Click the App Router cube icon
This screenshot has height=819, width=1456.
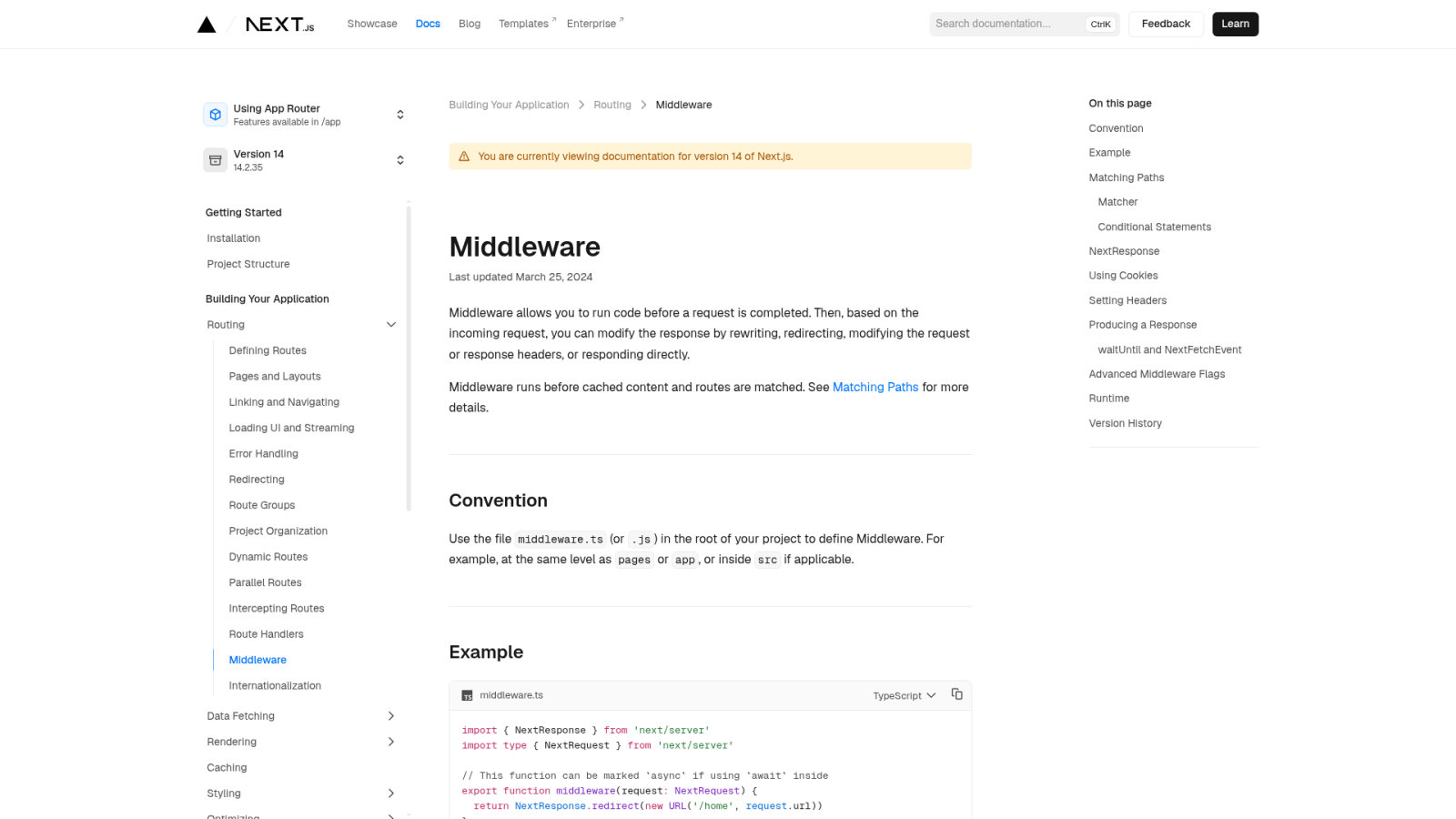tap(216, 115)
